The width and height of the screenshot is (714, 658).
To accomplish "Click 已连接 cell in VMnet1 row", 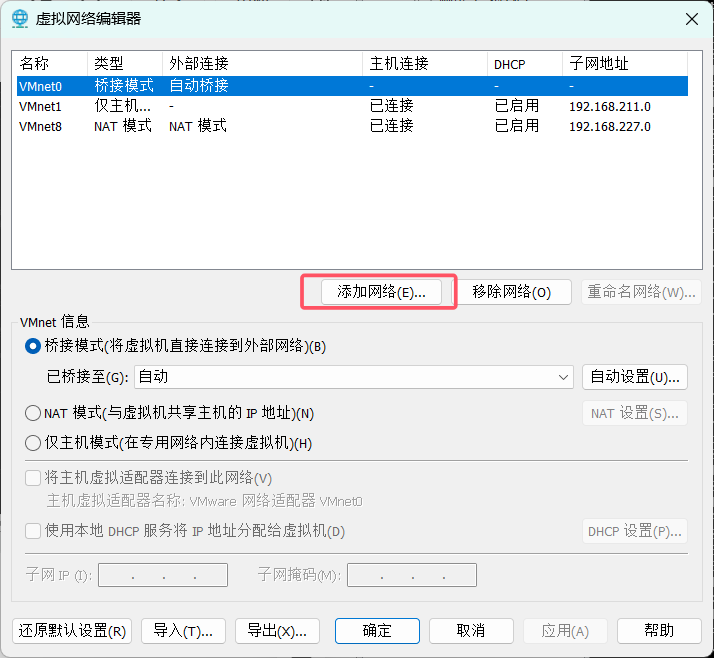I will [x=392, y=106].
